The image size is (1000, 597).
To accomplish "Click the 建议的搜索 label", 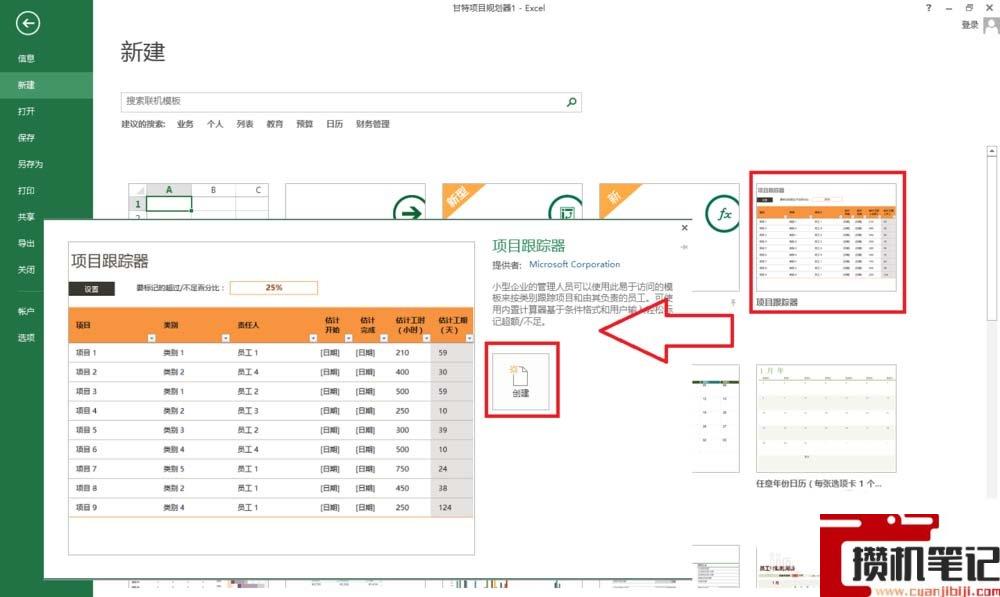I will [x=143, y=124].
